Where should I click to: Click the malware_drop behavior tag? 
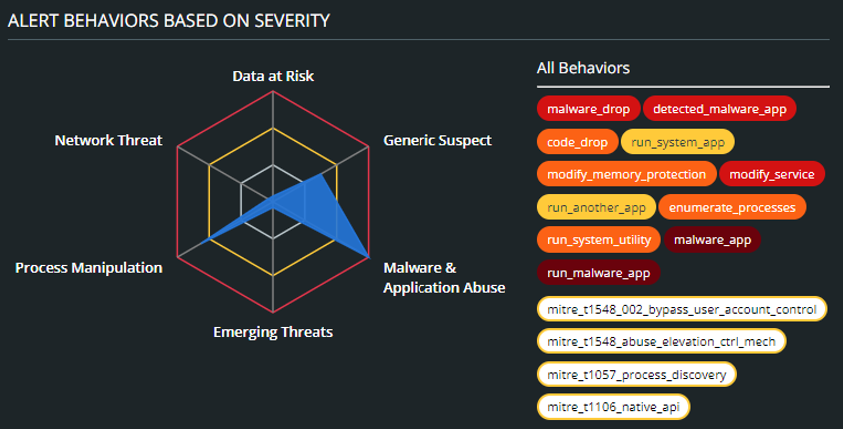click(x=587, y=108)
